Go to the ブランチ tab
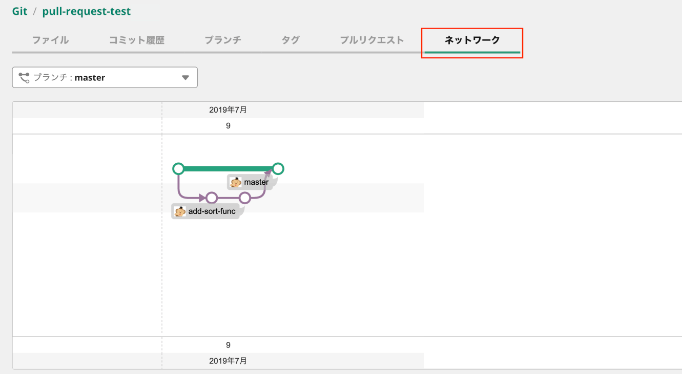This screenshot has height=374, width=682. pyautogui.click(x=223, y=40)
